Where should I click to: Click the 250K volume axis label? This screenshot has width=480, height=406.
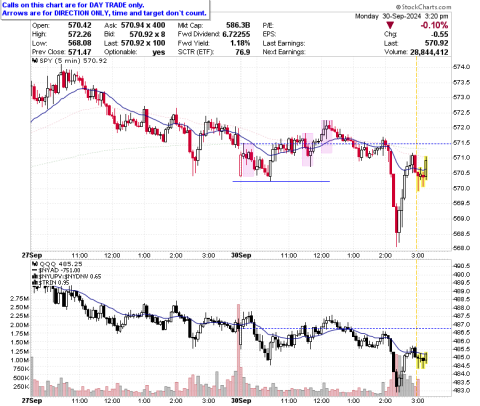tap(20, 387)
